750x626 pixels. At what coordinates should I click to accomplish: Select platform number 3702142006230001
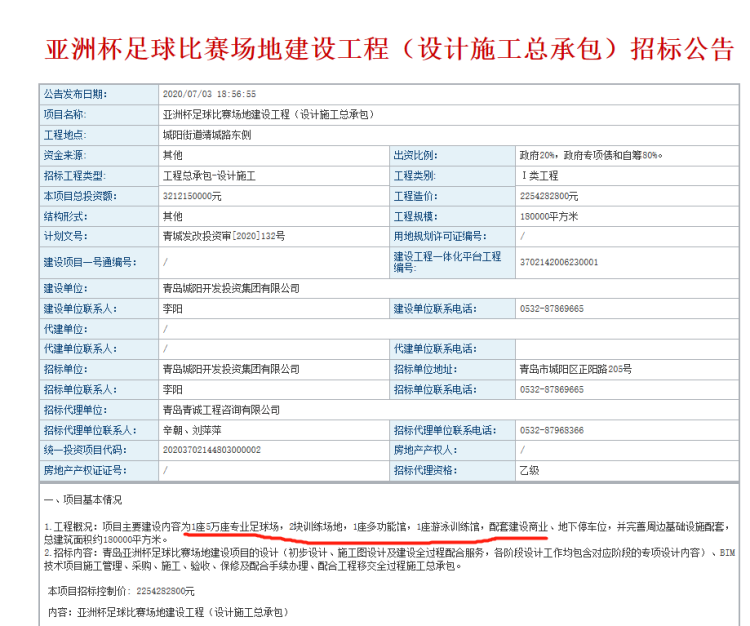coord(559,263)
